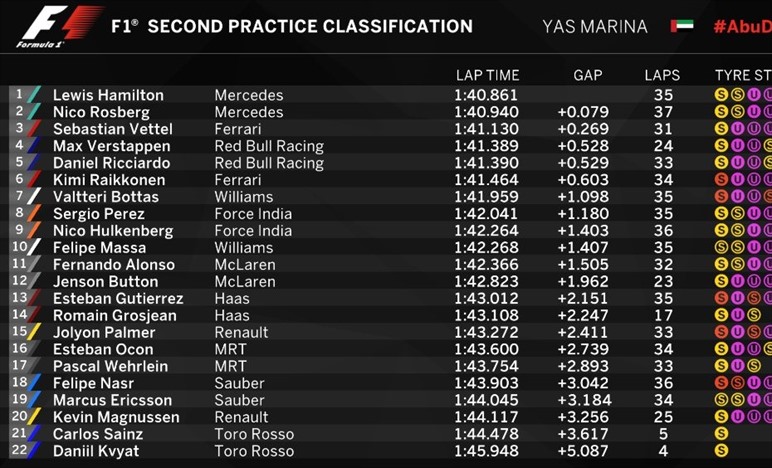Viewport: 772px width, 468px height.
Task: Click Kimi Raikkonen's red supersoft tyre icon
Action: tap(721, 180)
